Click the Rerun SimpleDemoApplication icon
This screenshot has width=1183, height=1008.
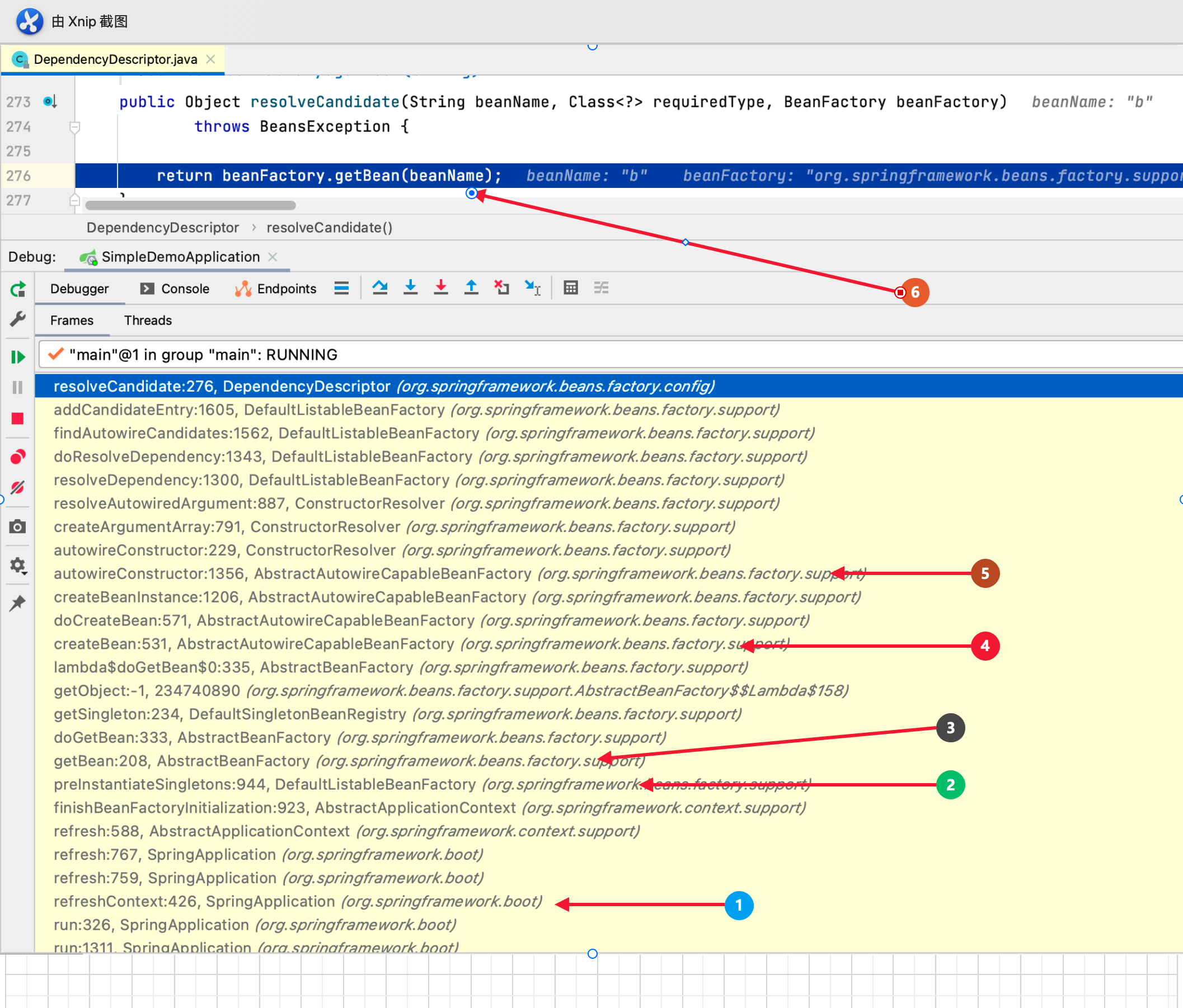point(18,289)
